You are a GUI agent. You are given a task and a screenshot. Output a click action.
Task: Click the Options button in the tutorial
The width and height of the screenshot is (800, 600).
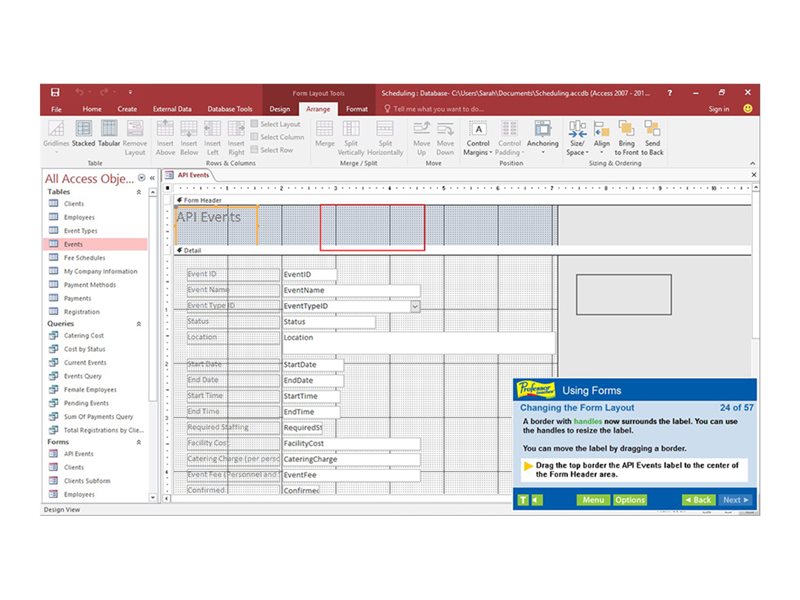[630, 500]
